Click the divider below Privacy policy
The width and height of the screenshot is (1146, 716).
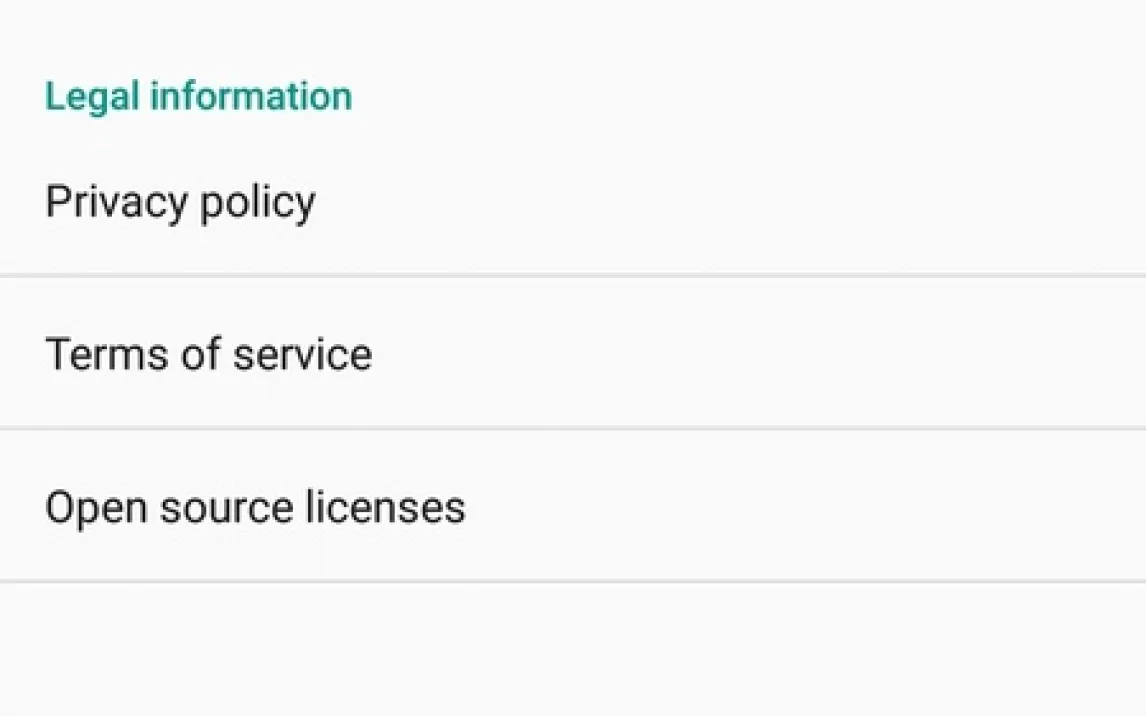[x=573, y=275]
